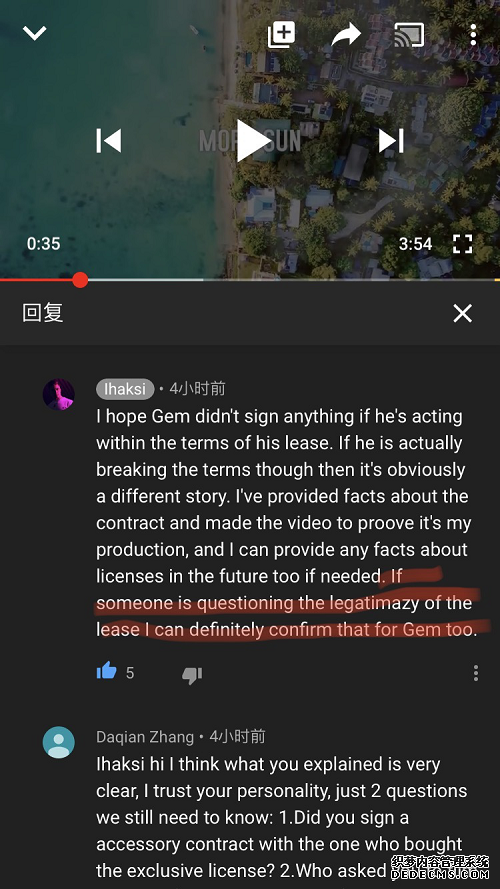
Task: Select the Daqian Zhang commenter name
Action: pos(145,737)
